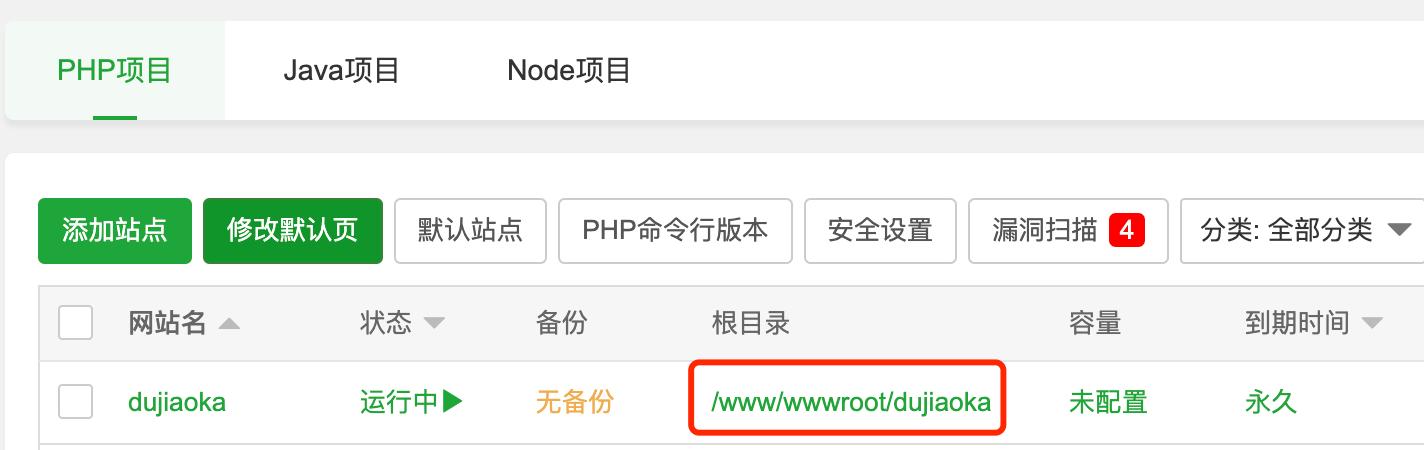
Task: Click the 添加站点 button
Action: (x=114, y=231)
